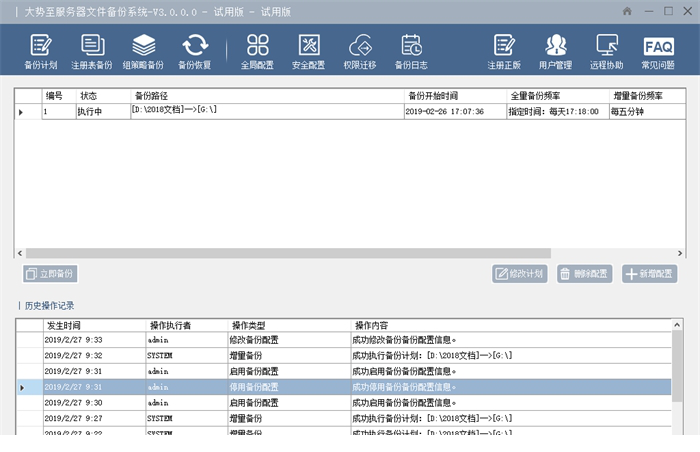Viewport: 700px width, 452px height.
Task: Open 全局配置 settings icon
Action: (257, 51)
